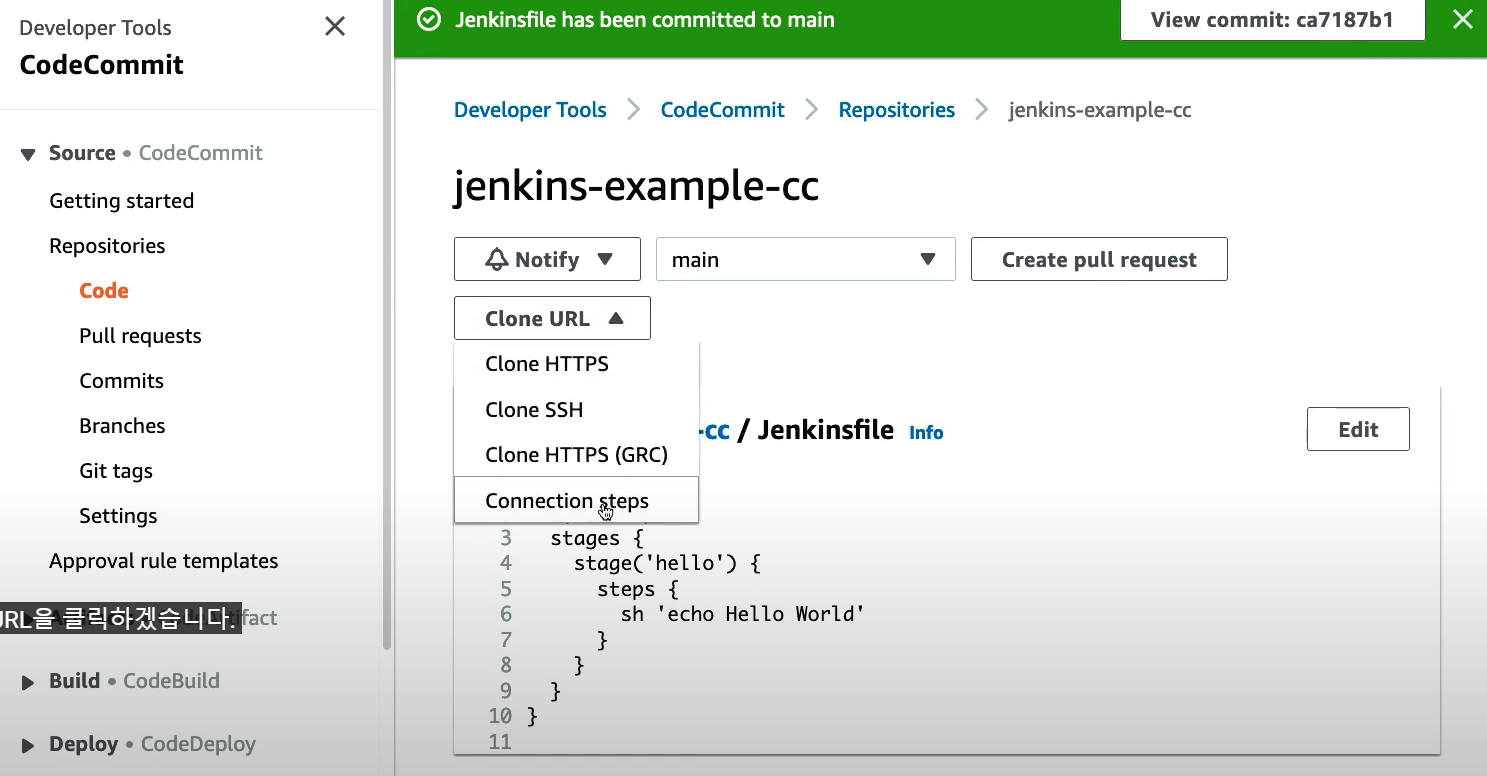Open Branches in sidebar

(x=122, y=426)
